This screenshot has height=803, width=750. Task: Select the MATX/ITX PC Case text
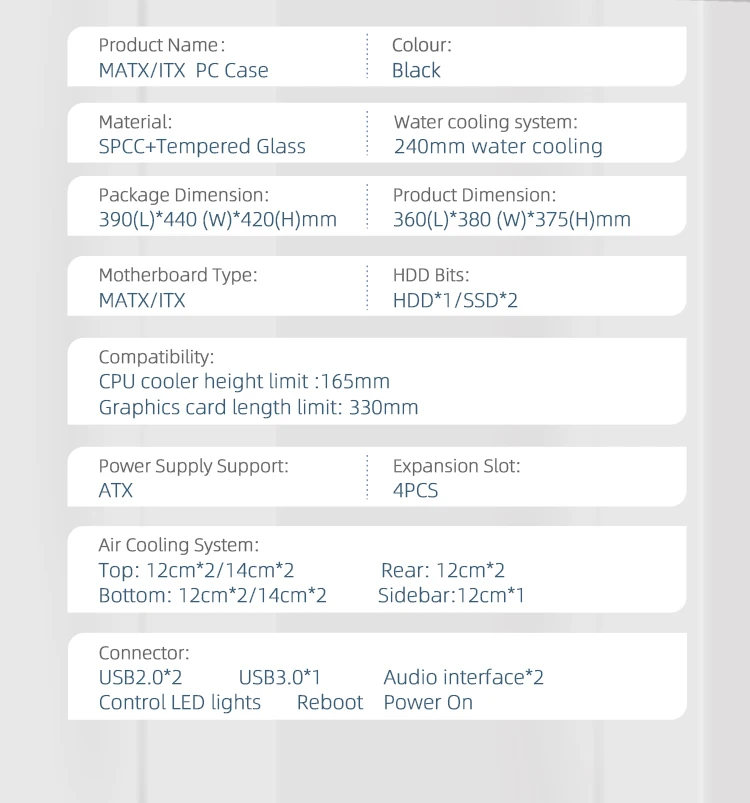point(183,71)
